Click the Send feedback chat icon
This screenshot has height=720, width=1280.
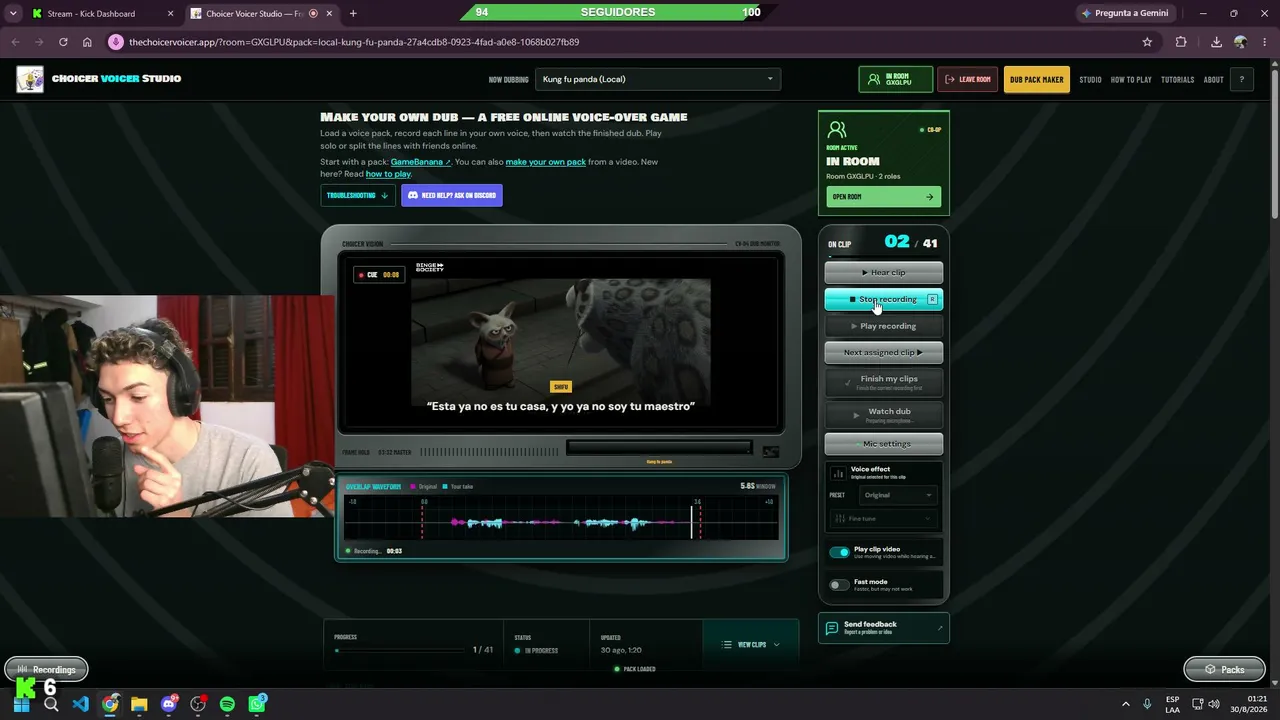[831, 627]
